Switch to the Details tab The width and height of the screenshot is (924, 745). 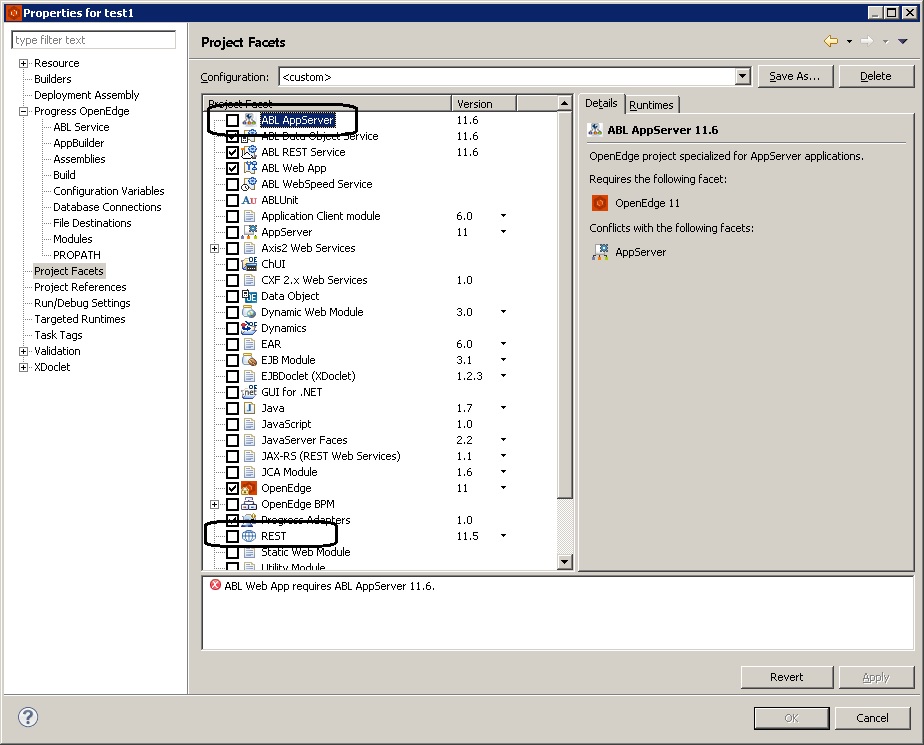click(601, 103)
